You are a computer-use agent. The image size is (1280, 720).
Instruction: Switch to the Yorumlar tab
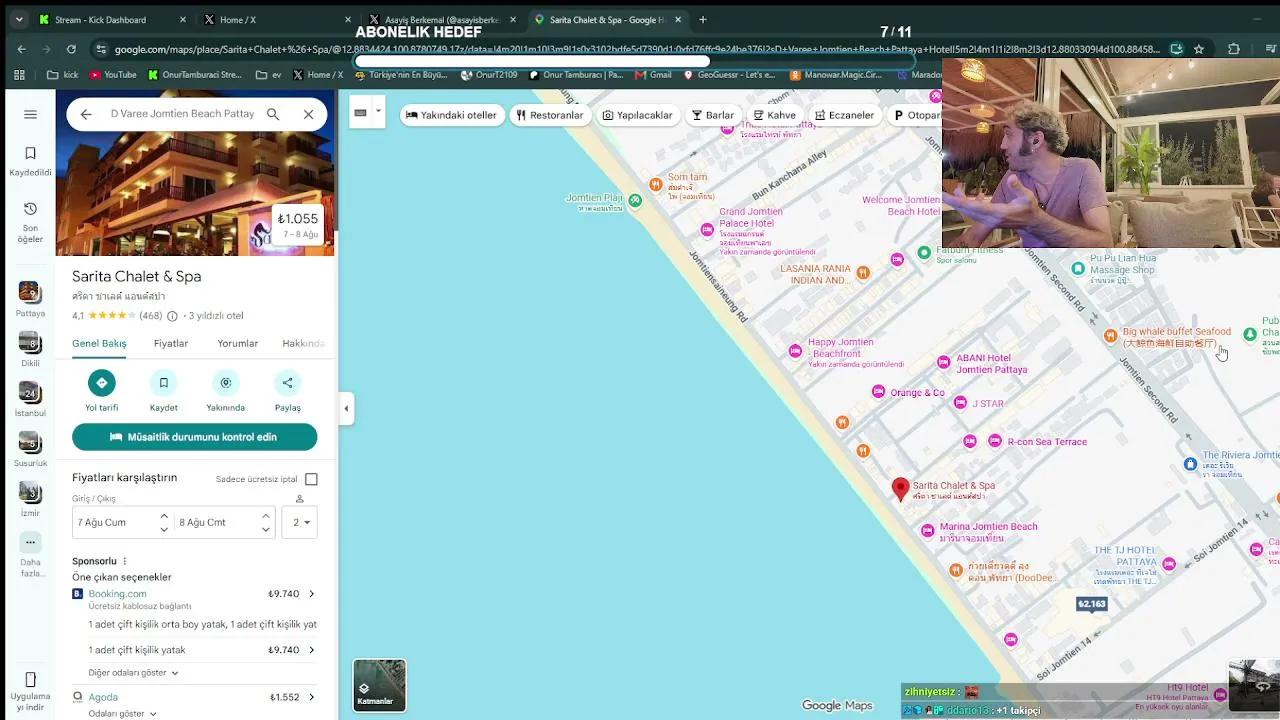pos(238,343)
